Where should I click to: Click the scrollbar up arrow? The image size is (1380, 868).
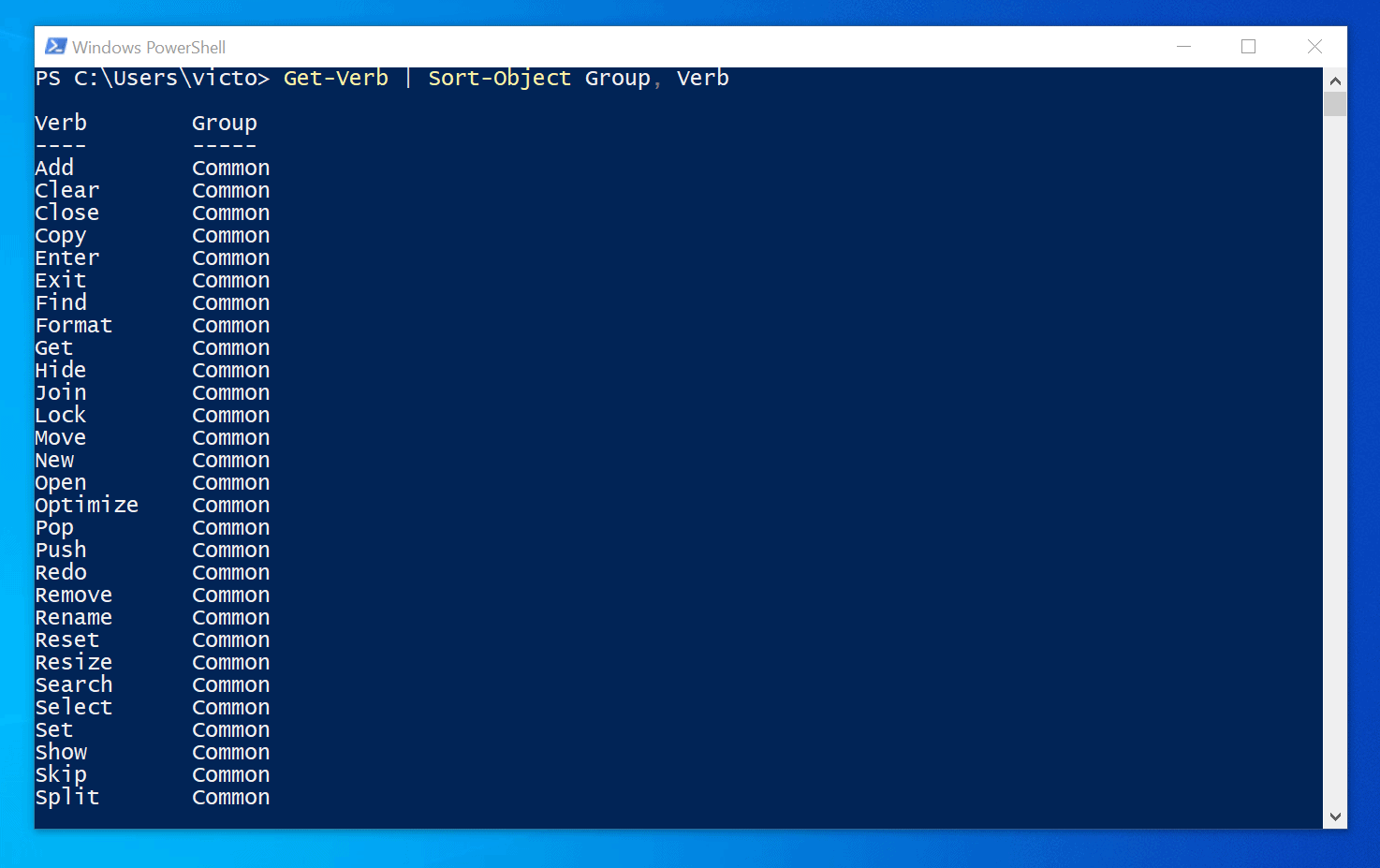pyautogui.click(x=1335, y=81)
